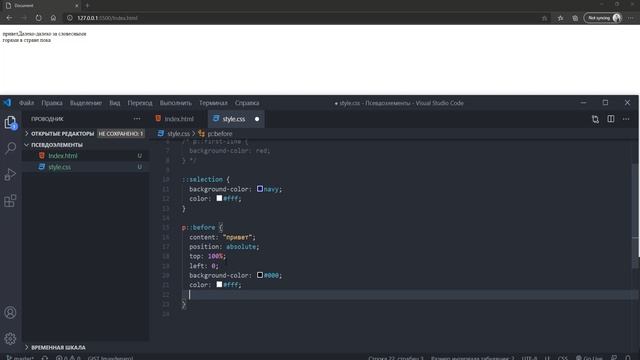Click the НЕ СОХРАНЕНО: 1 badge

pyautogui.click(x=121, y=133)
